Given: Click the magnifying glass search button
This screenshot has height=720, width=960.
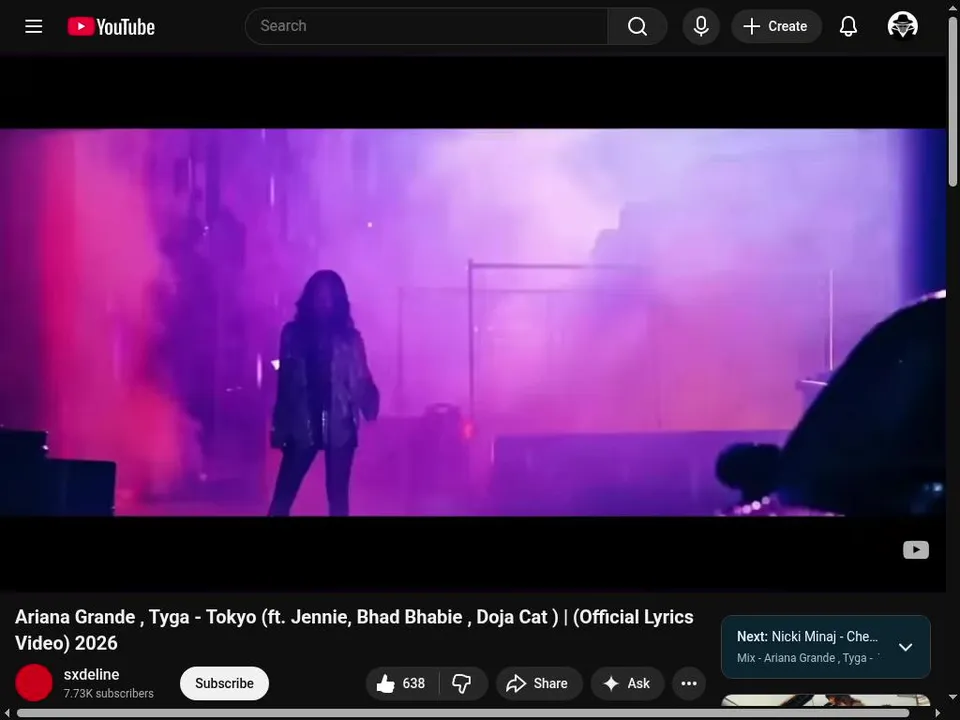Looking at the screenshot, I should [x=637, y=26].
